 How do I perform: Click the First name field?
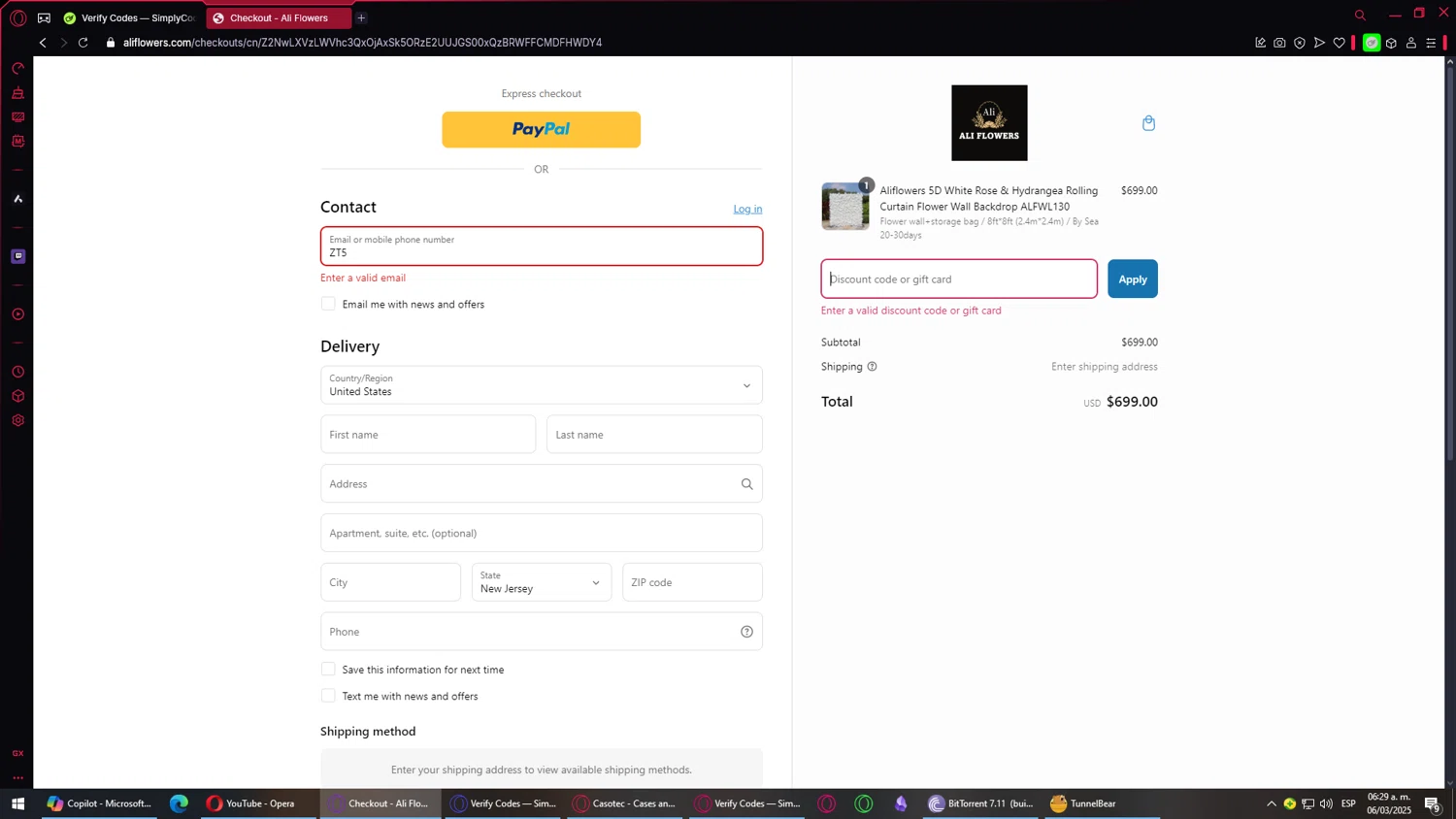pyautogui.click(x=428, y=435)
